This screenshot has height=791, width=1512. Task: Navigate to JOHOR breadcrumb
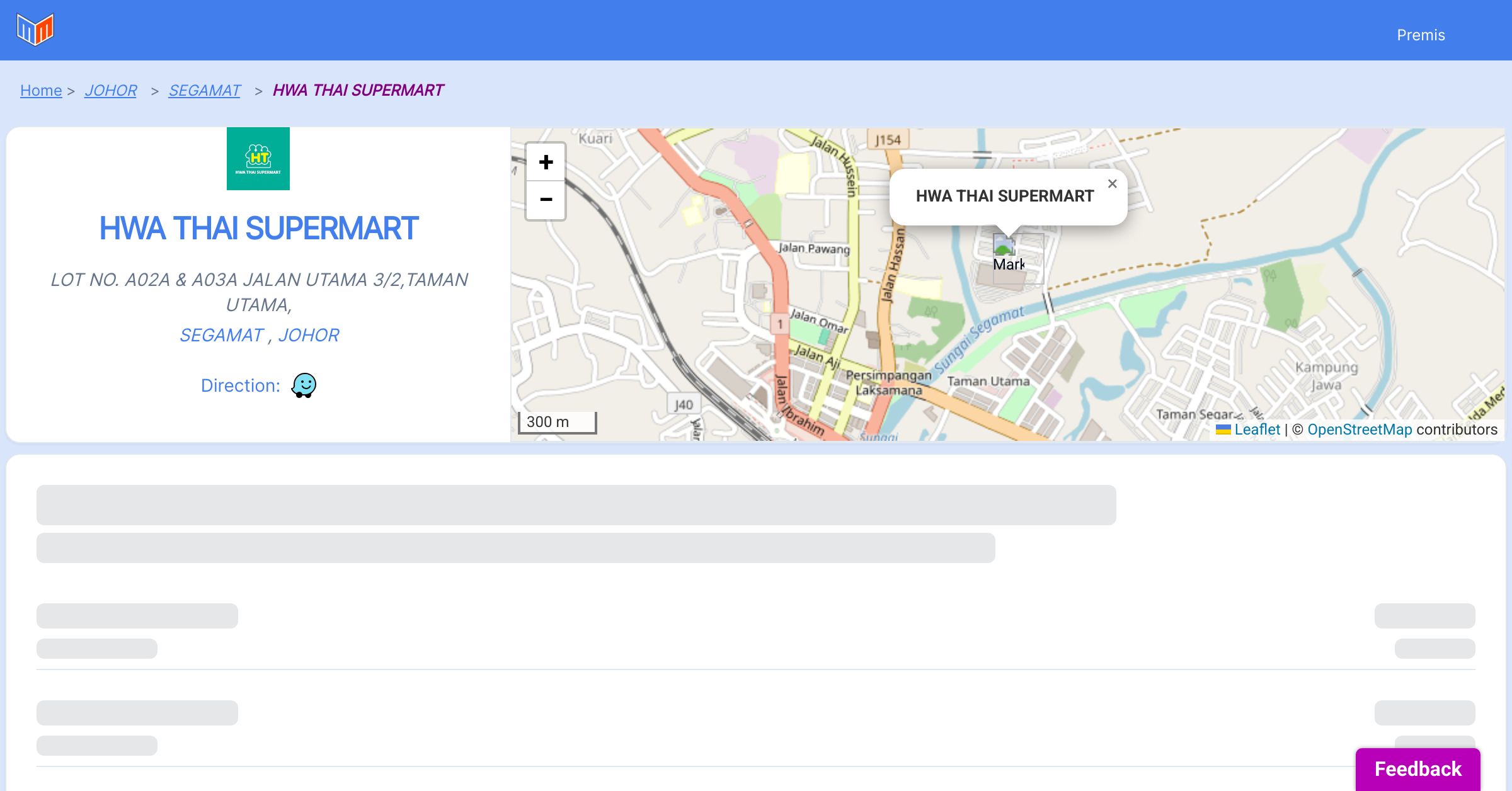111,91
